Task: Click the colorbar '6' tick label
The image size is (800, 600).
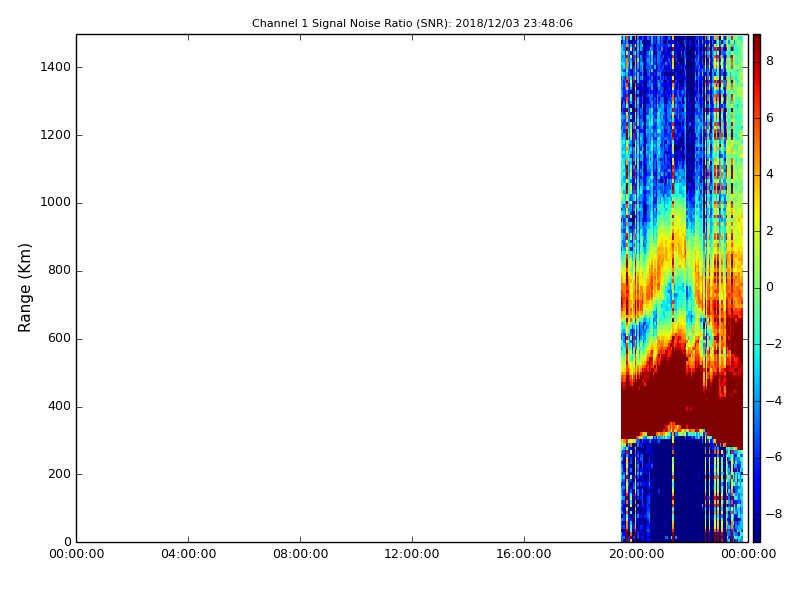Action: point(770,118)
